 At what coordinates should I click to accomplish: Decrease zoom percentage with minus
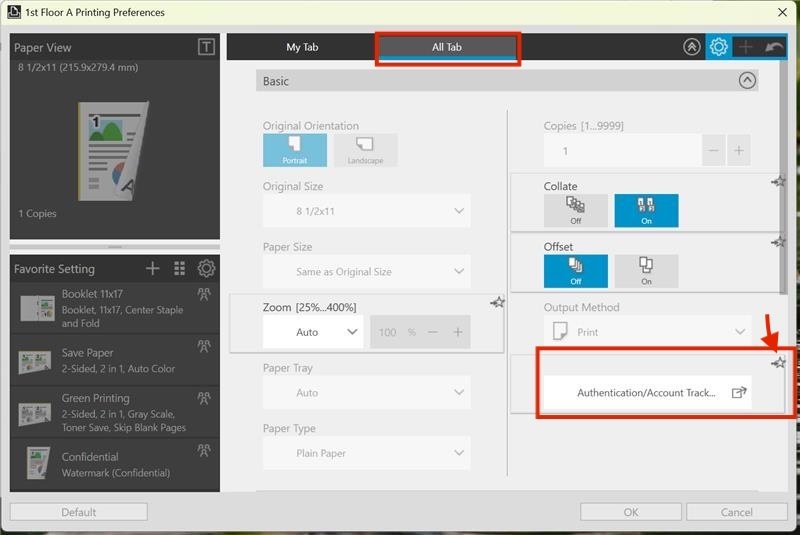pyautogui.click(x=433, y=332)
